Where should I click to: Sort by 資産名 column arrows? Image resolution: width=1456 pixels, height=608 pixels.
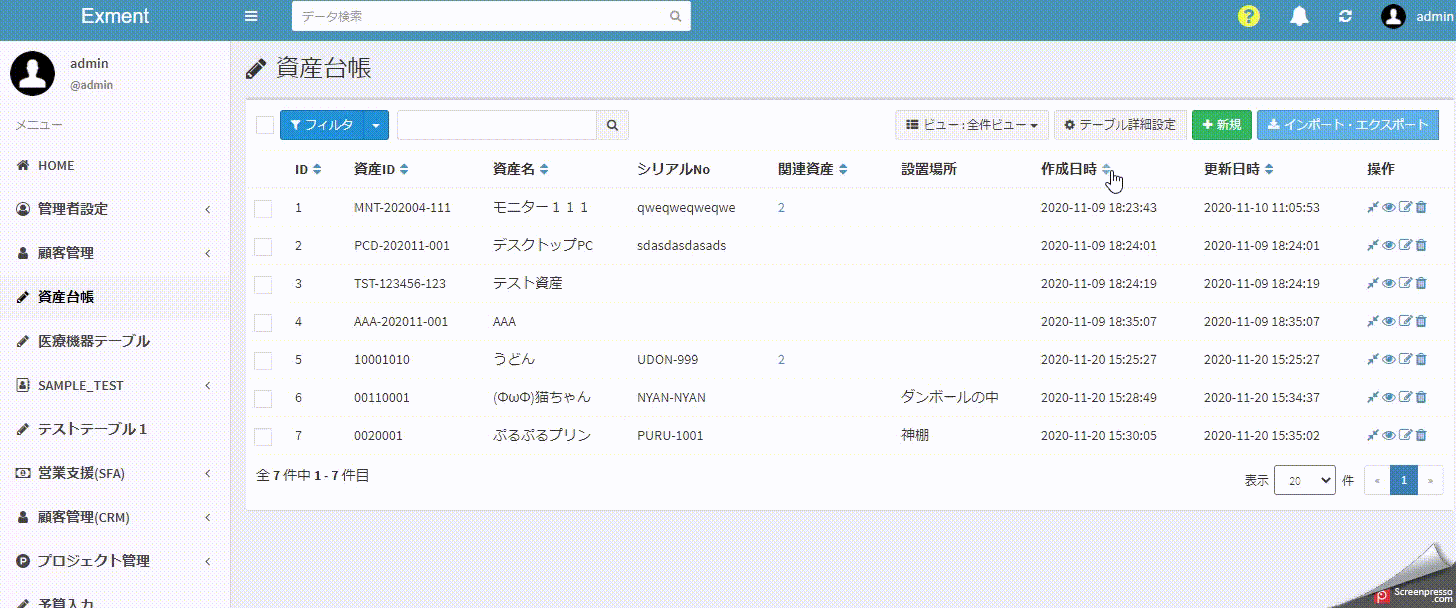(544, 170)
